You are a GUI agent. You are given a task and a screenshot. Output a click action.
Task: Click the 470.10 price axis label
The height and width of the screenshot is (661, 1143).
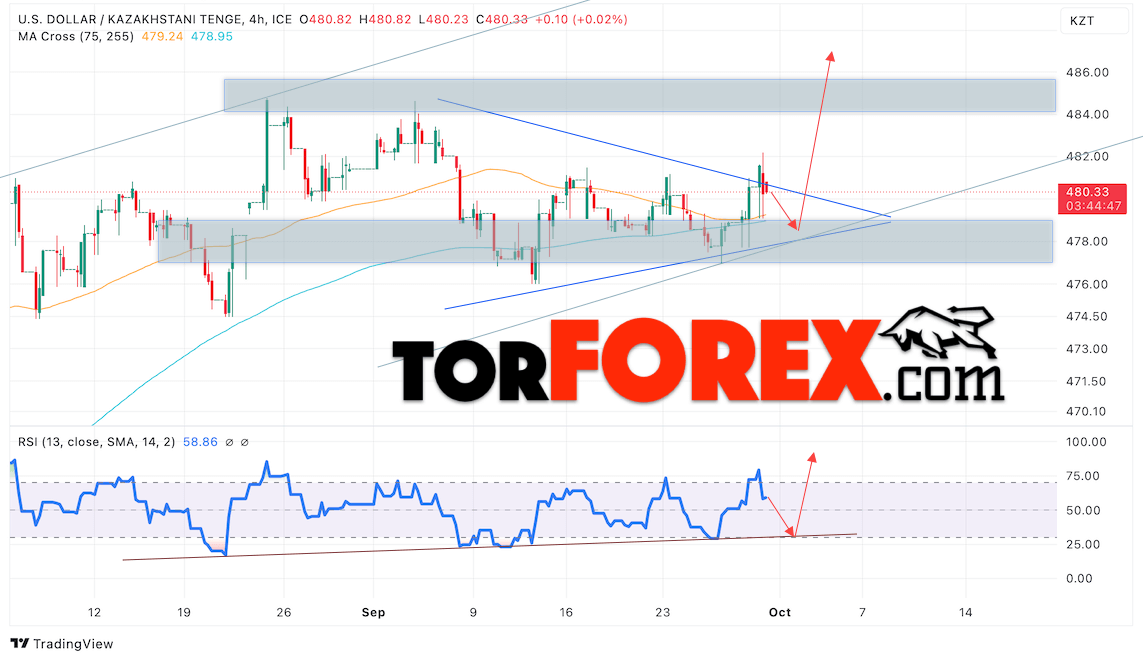click(1085, 412)
